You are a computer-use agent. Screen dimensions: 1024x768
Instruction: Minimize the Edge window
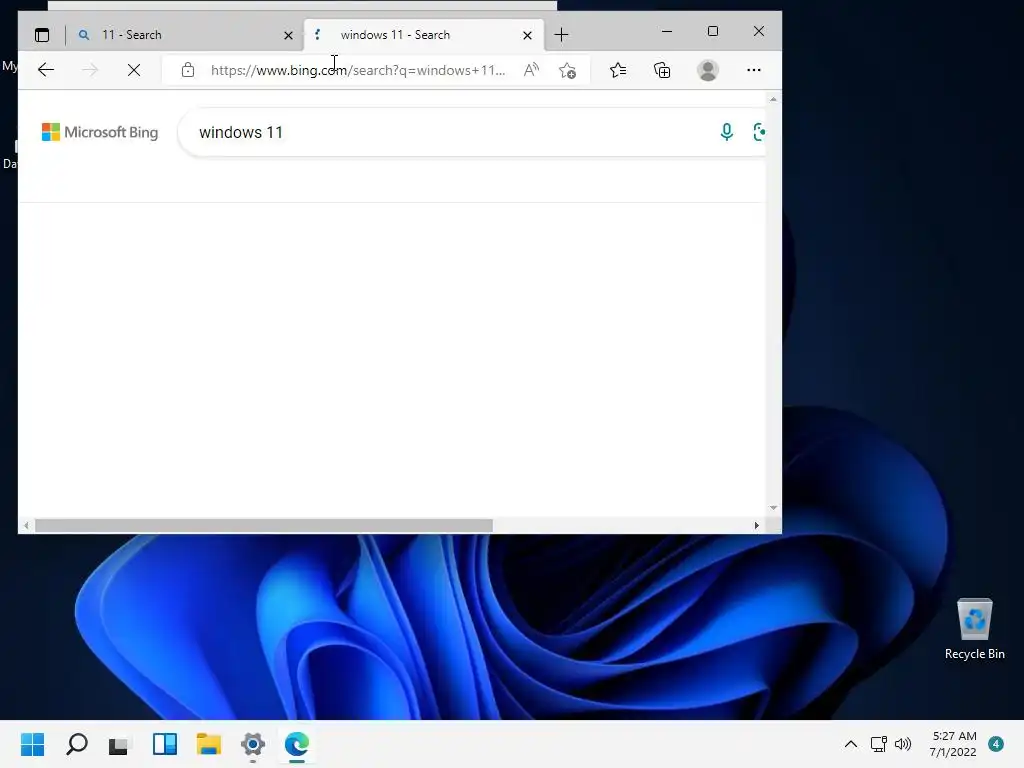[667, 31]
